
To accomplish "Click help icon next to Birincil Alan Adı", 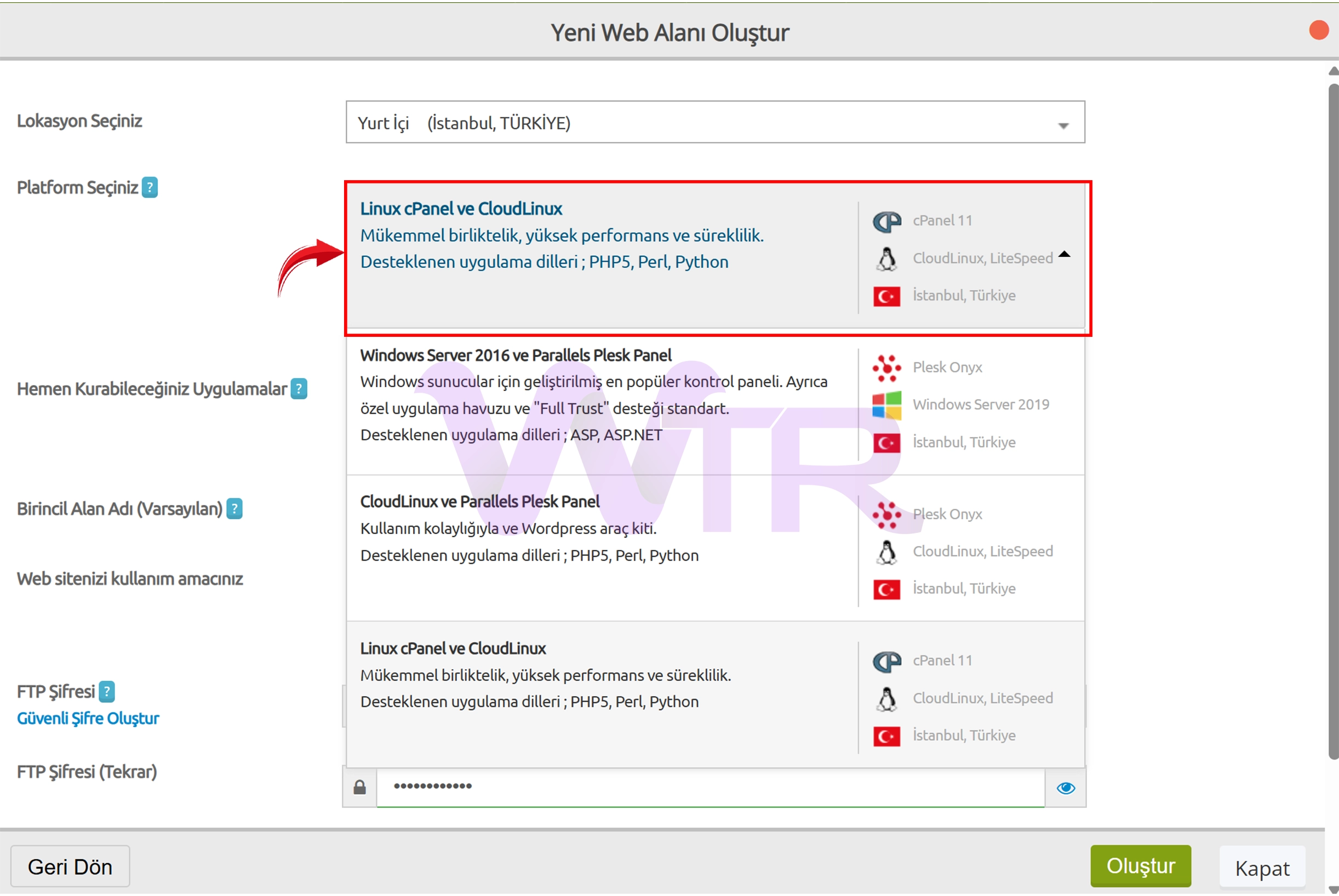I will (x=234, y=509).
